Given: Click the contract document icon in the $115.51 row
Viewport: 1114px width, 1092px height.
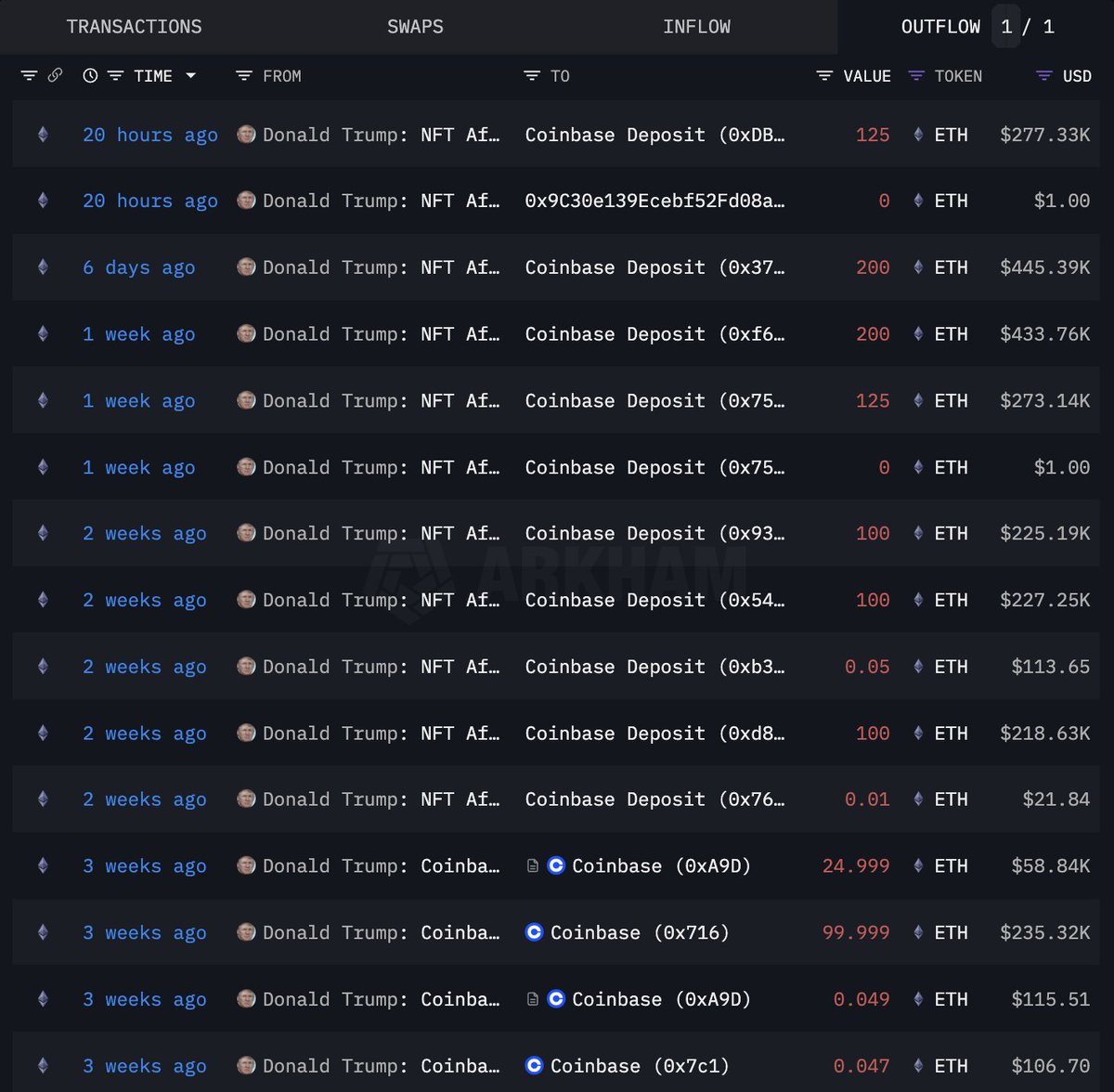Looking at the screenshot, I should pyautogui.click(x=533, y=999).
